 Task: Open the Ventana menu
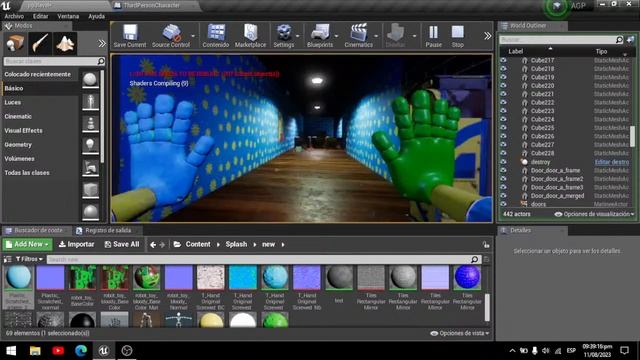(x=68, y=16)
